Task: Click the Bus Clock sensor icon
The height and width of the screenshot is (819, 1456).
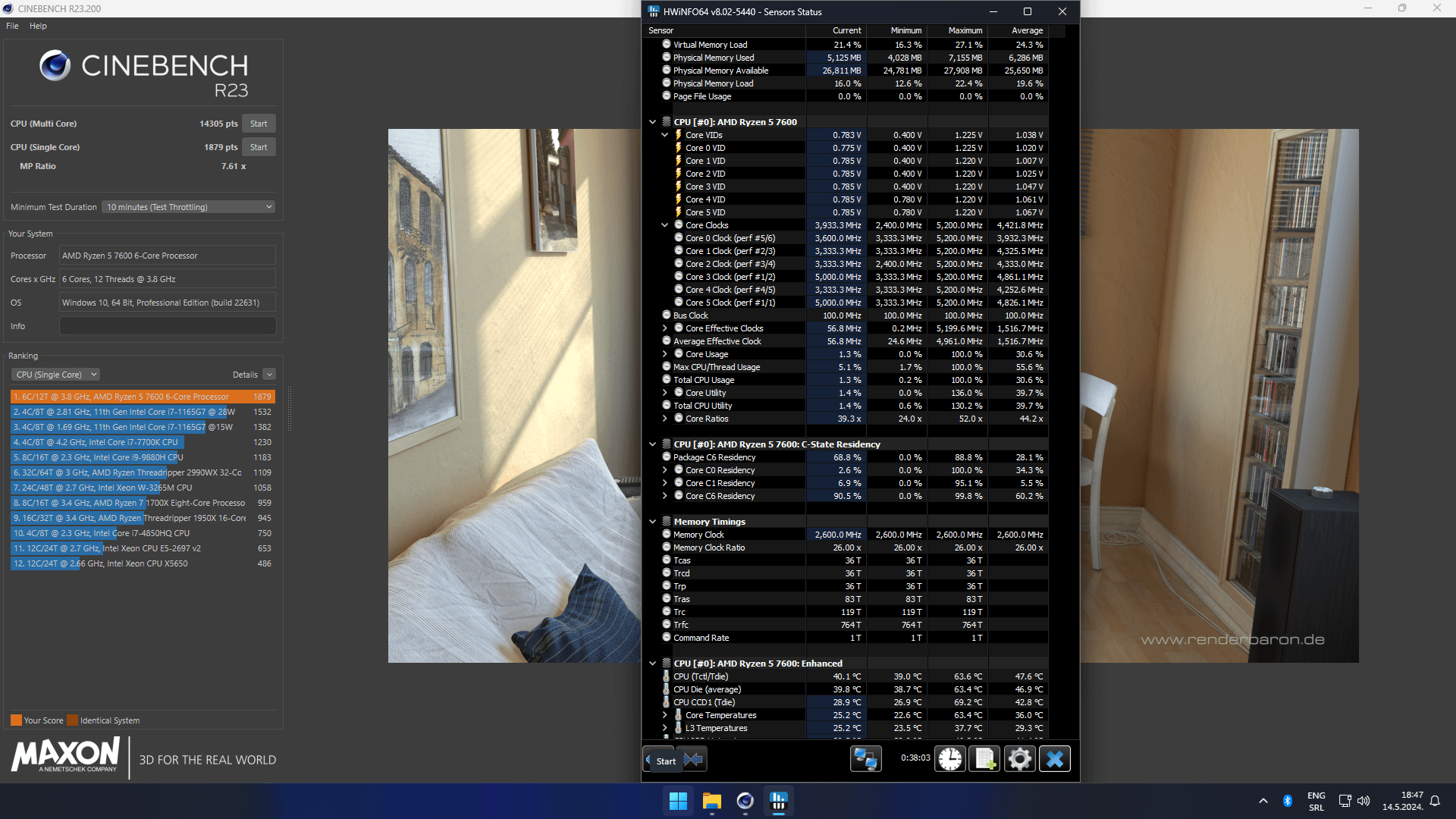Action: [x=667, y=315]
